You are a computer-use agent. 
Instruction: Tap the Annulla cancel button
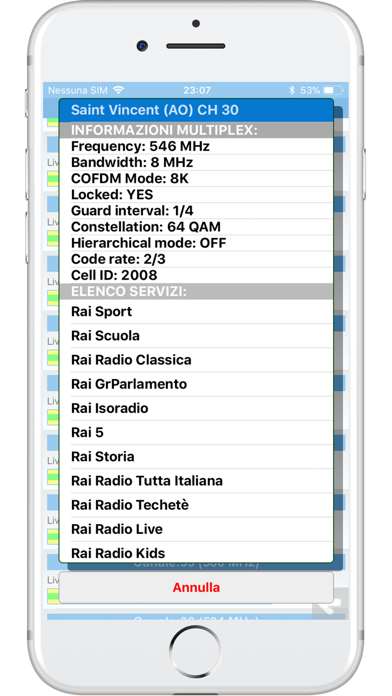coord(196,587)
